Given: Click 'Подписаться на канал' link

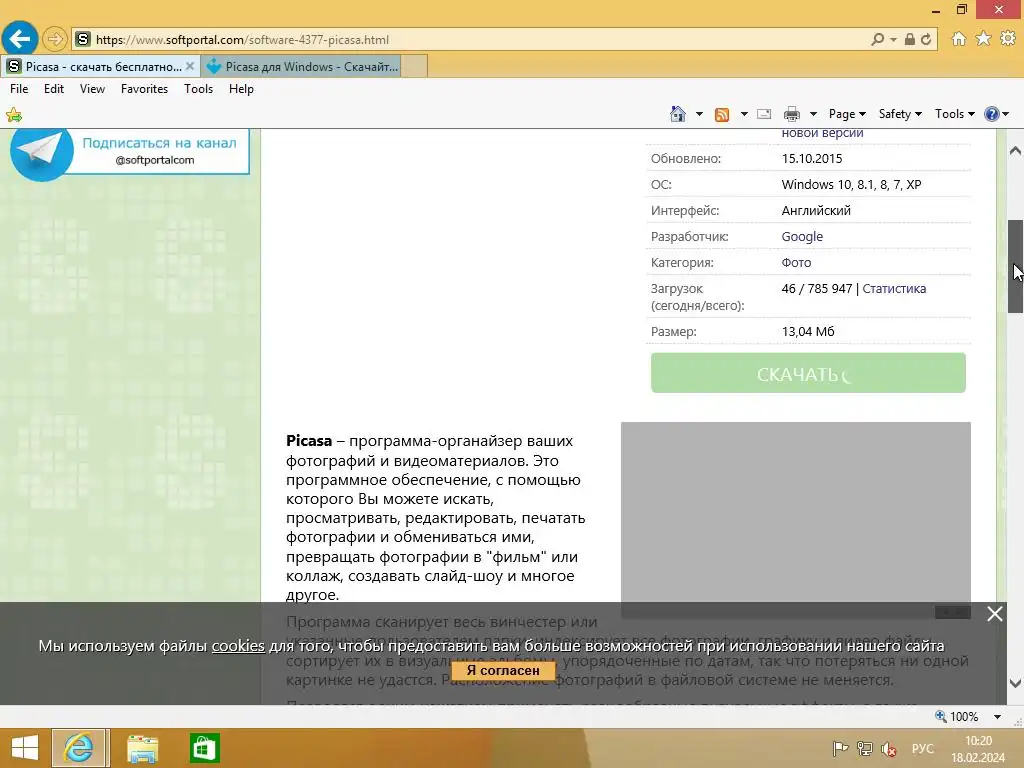Looking at the screenshot, I should pos(159,143).
